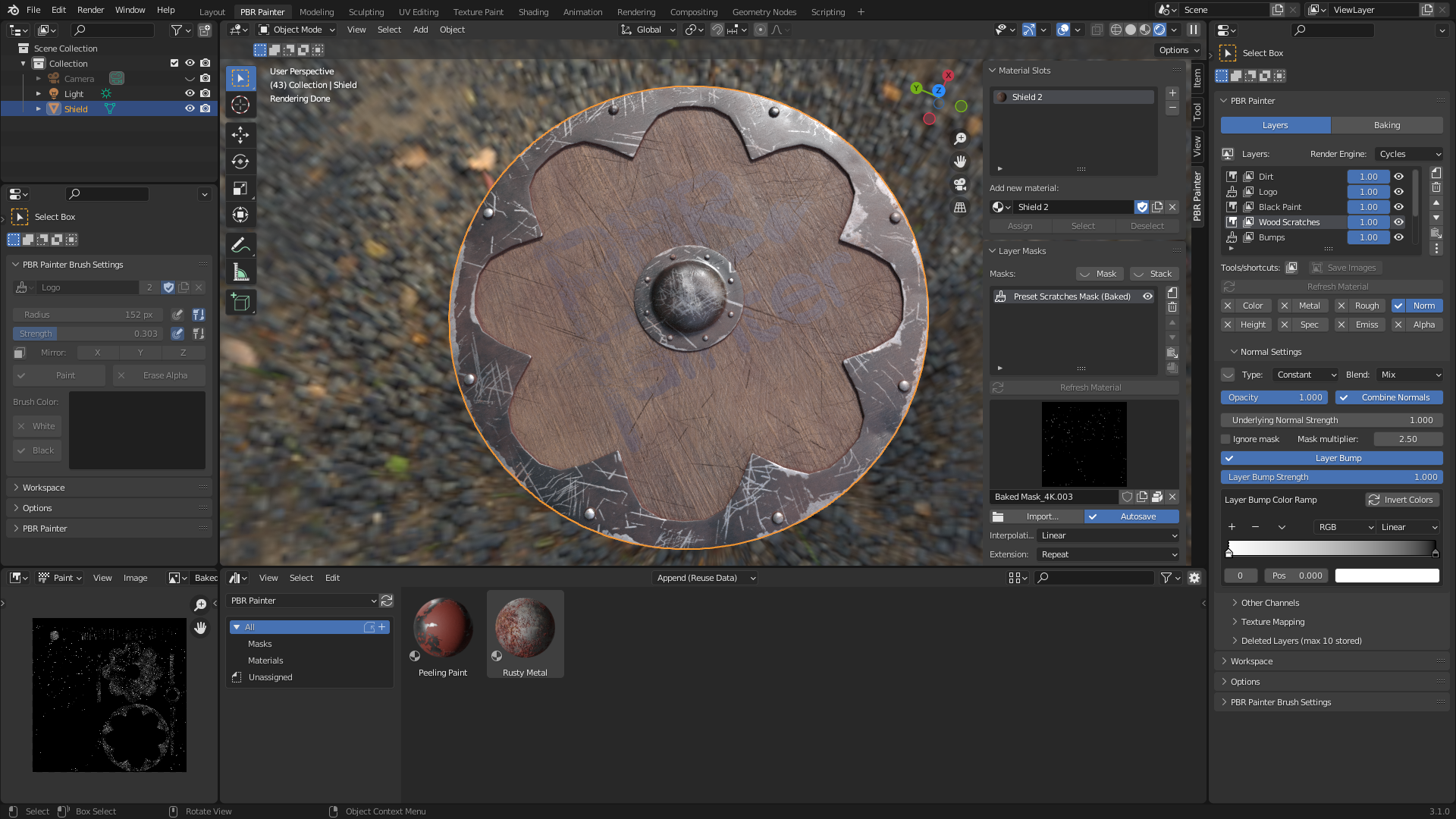Click the Mask button under Layer Masks

click(1100, 274)
